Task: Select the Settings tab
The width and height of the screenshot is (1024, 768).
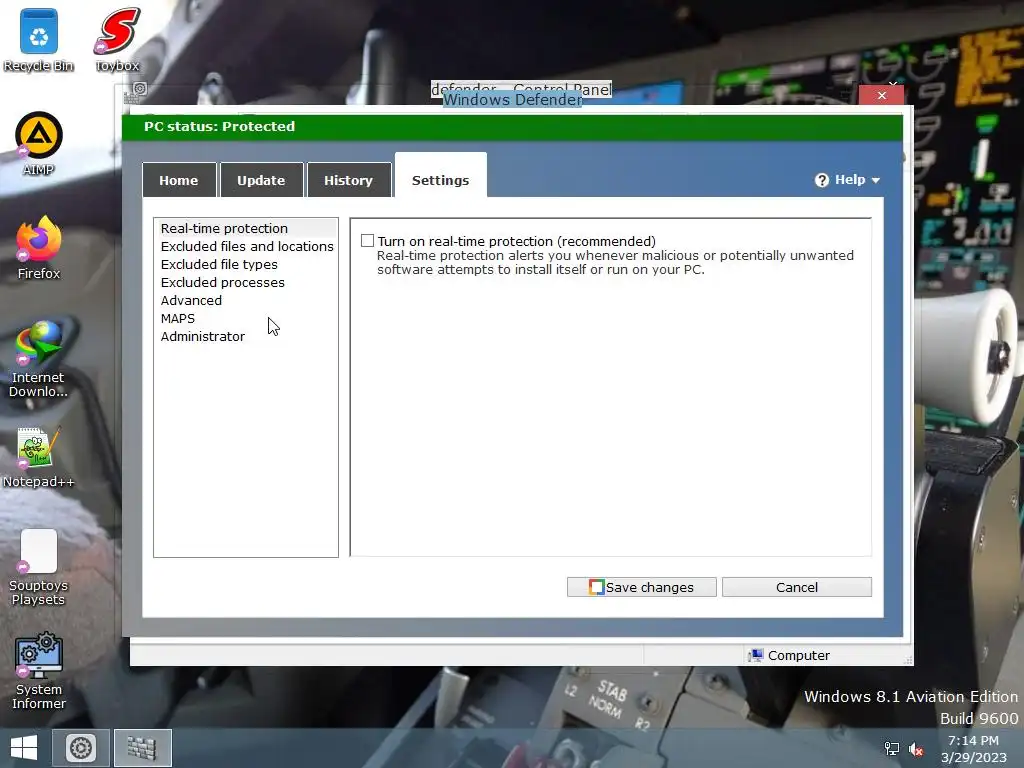Action: (x=441, y=175)
